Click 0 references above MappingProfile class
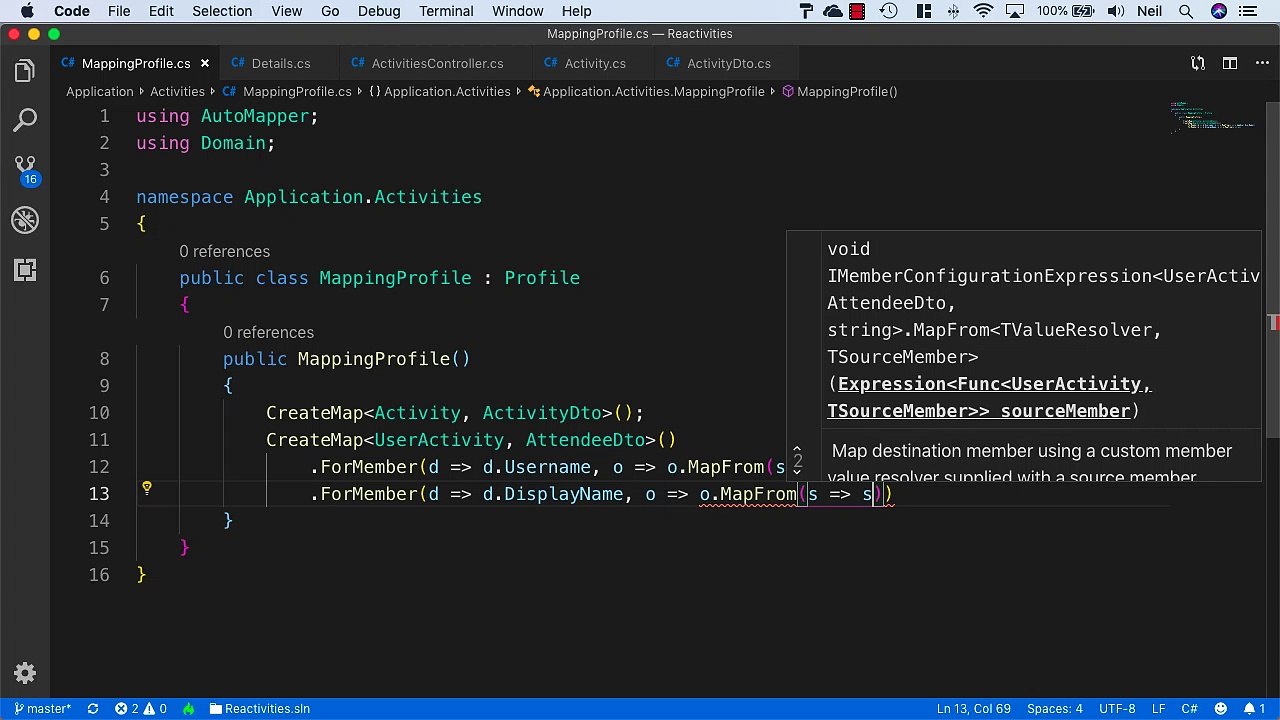The width and height of the screenshot is (1280, 720). pyautogui.click(x=224, y=251)
